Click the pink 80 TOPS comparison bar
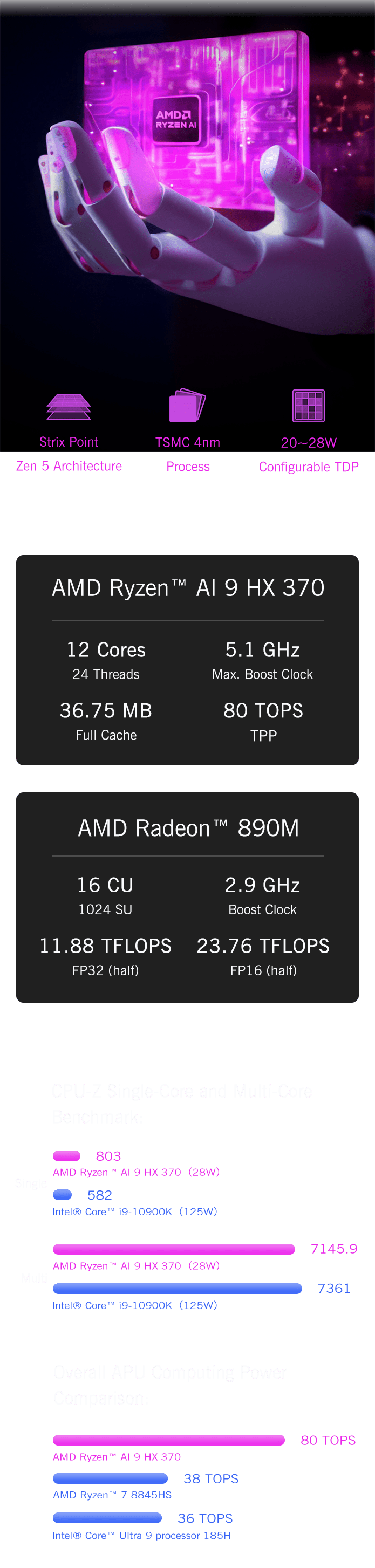The image size is (375, 1568). [169, 1440]
